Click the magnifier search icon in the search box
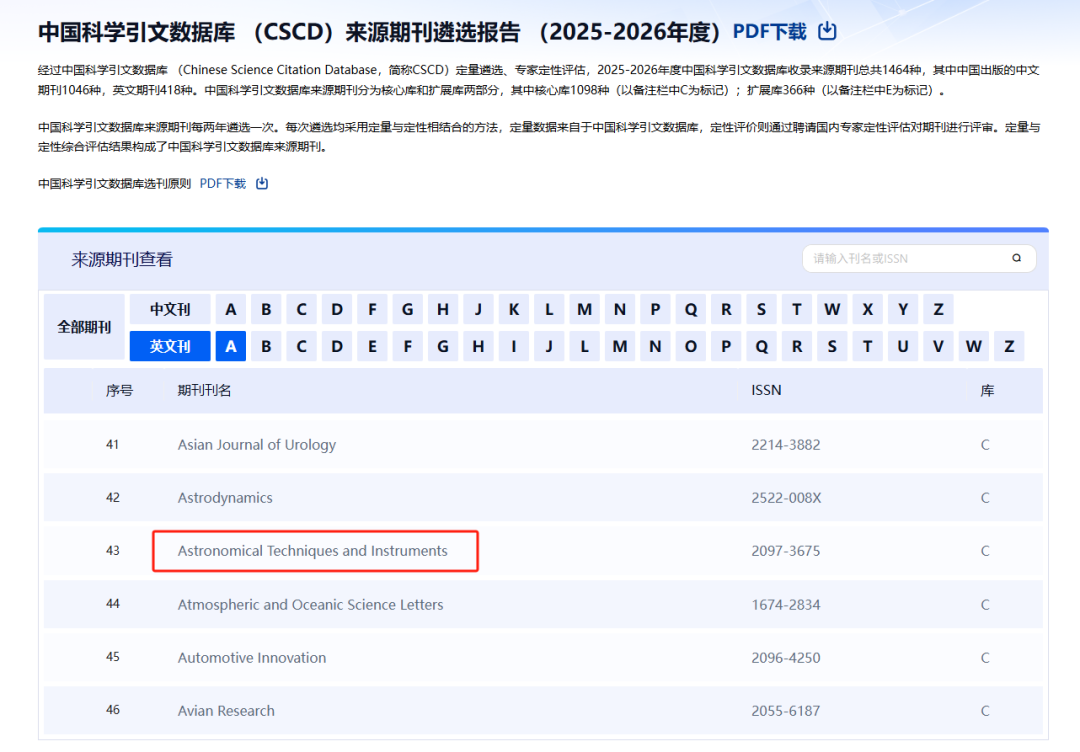Viewport: 1080px width, 752px height. coord(1016,258)
